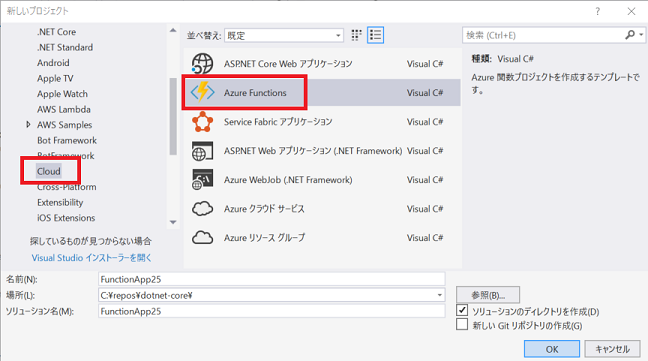Viewport: 648px width, 361px height.
Task: Pick the ASP.NET Web Application (.NET Framework) icon
Action: (x=202, y=151)
